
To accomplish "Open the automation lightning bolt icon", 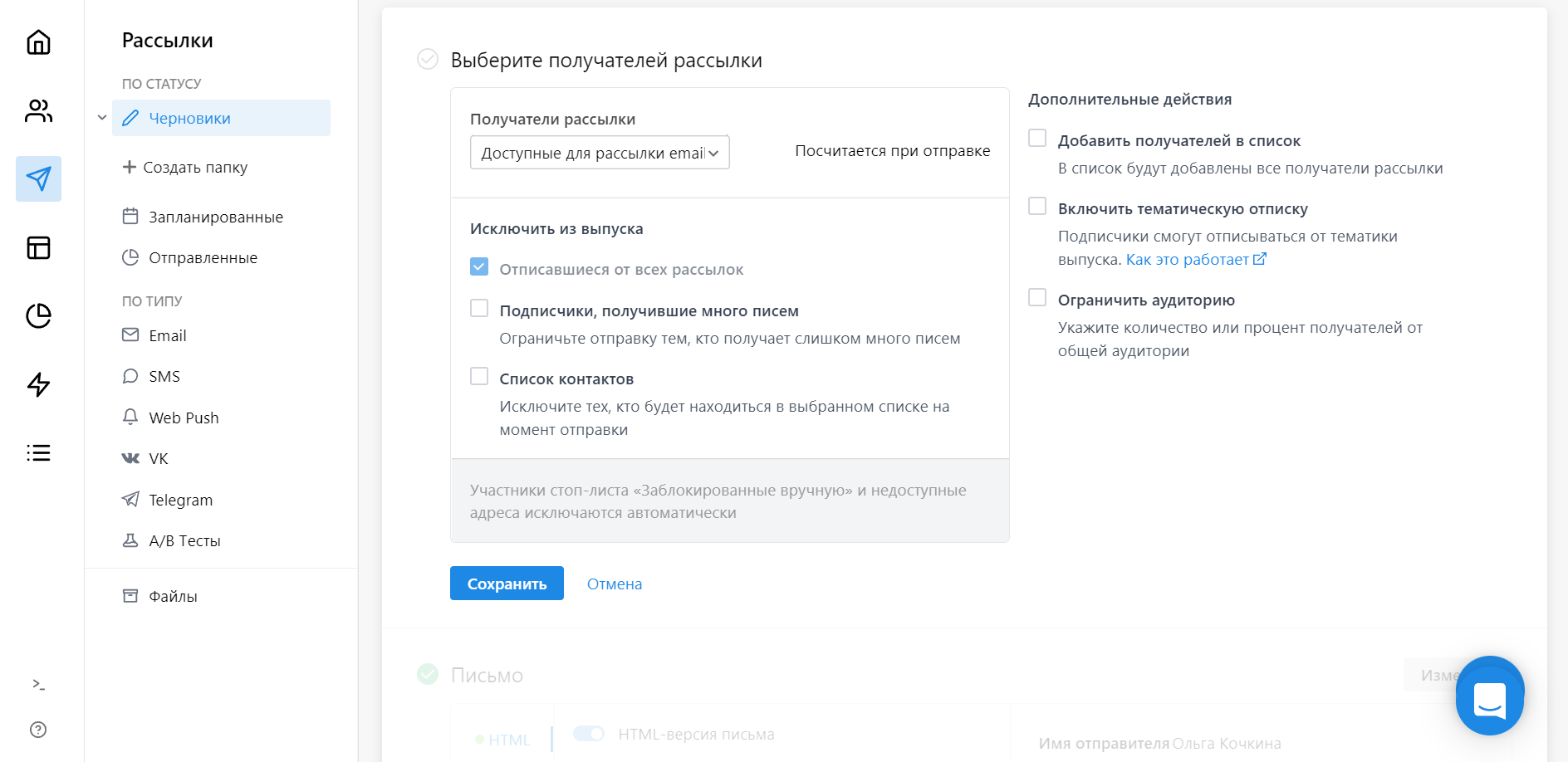I will click(x=38, y=384).
